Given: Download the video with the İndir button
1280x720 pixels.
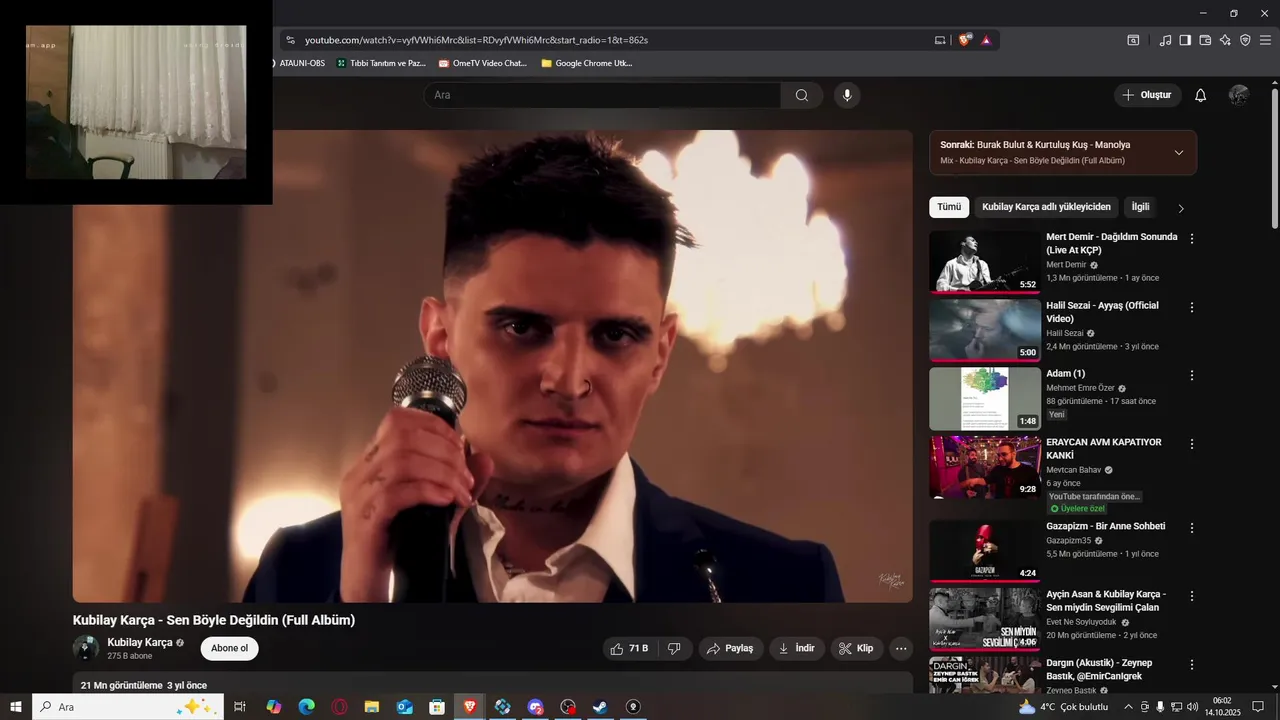Looking at the screenshot, I should coord(797,648).
